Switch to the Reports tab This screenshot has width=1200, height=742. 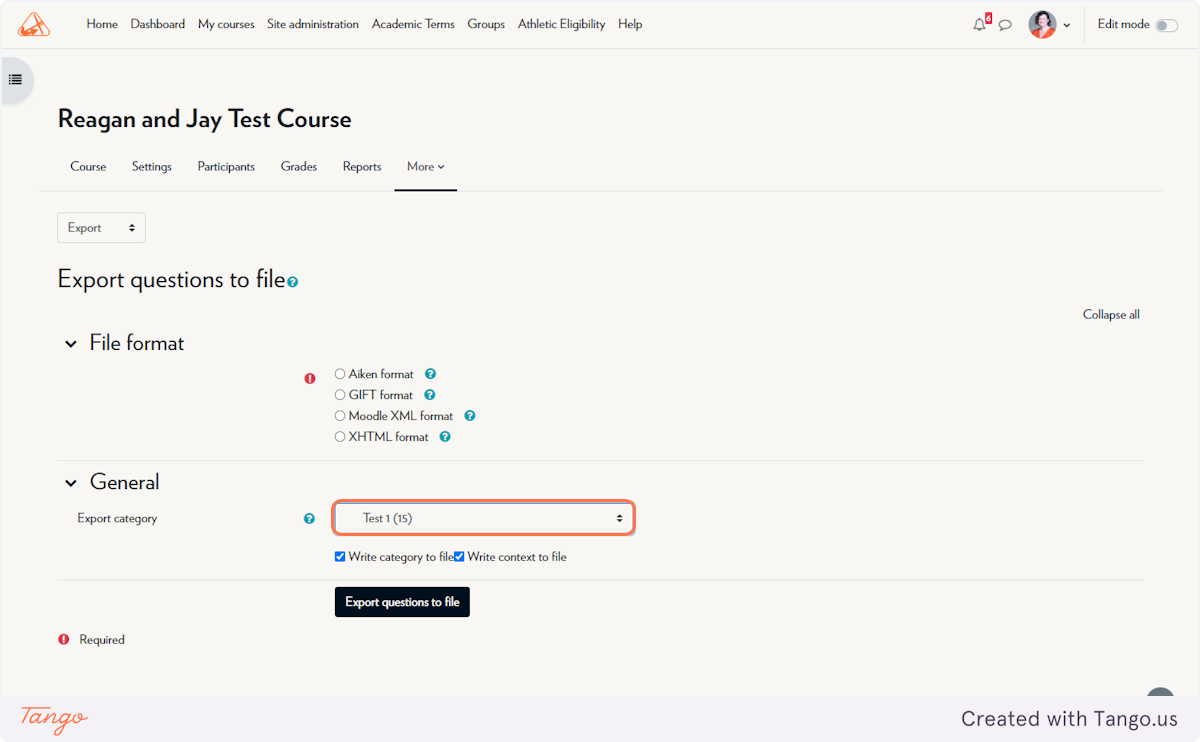click(x=362, y=167)
